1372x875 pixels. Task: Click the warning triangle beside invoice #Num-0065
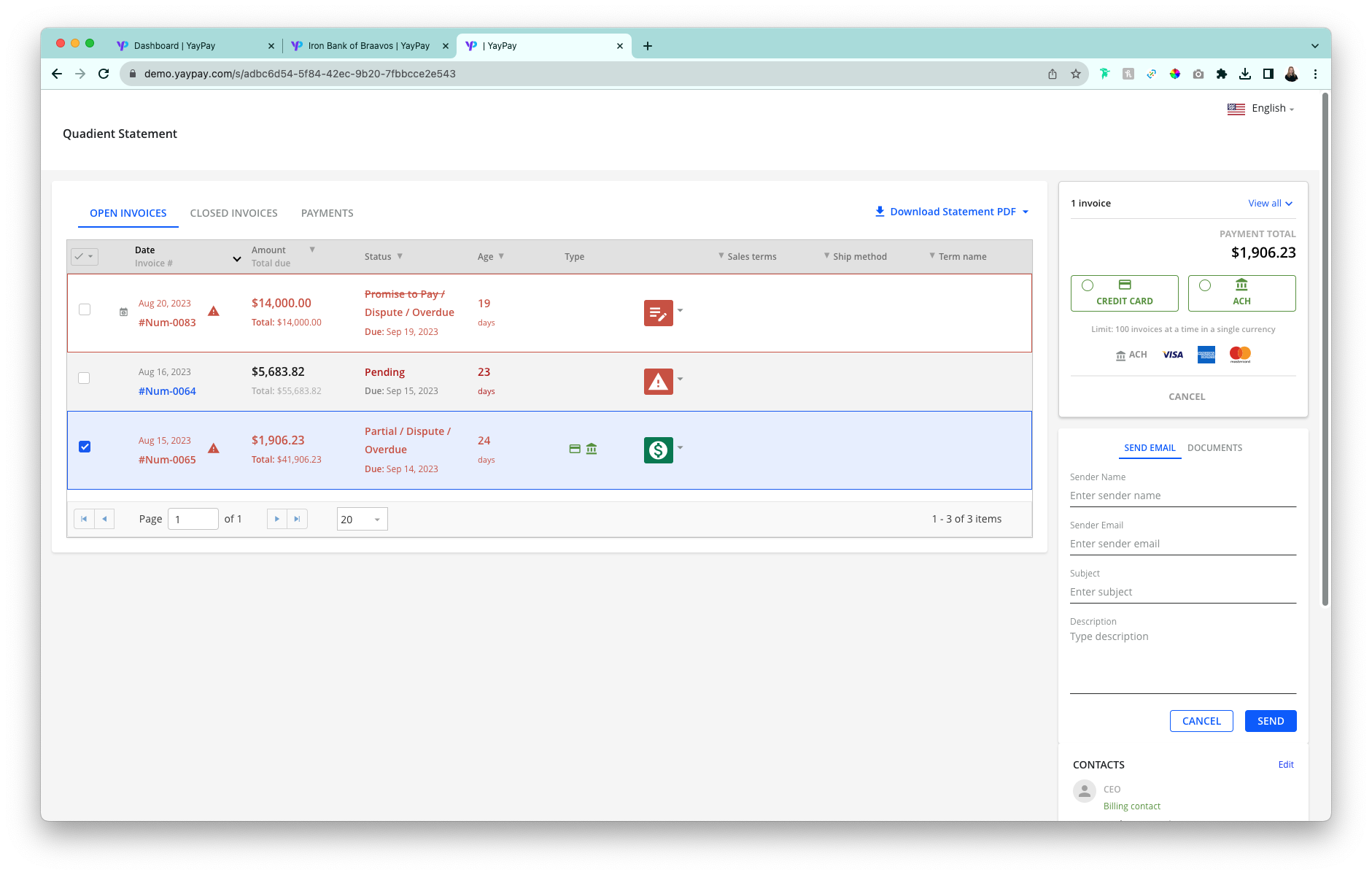click(214, 448)
